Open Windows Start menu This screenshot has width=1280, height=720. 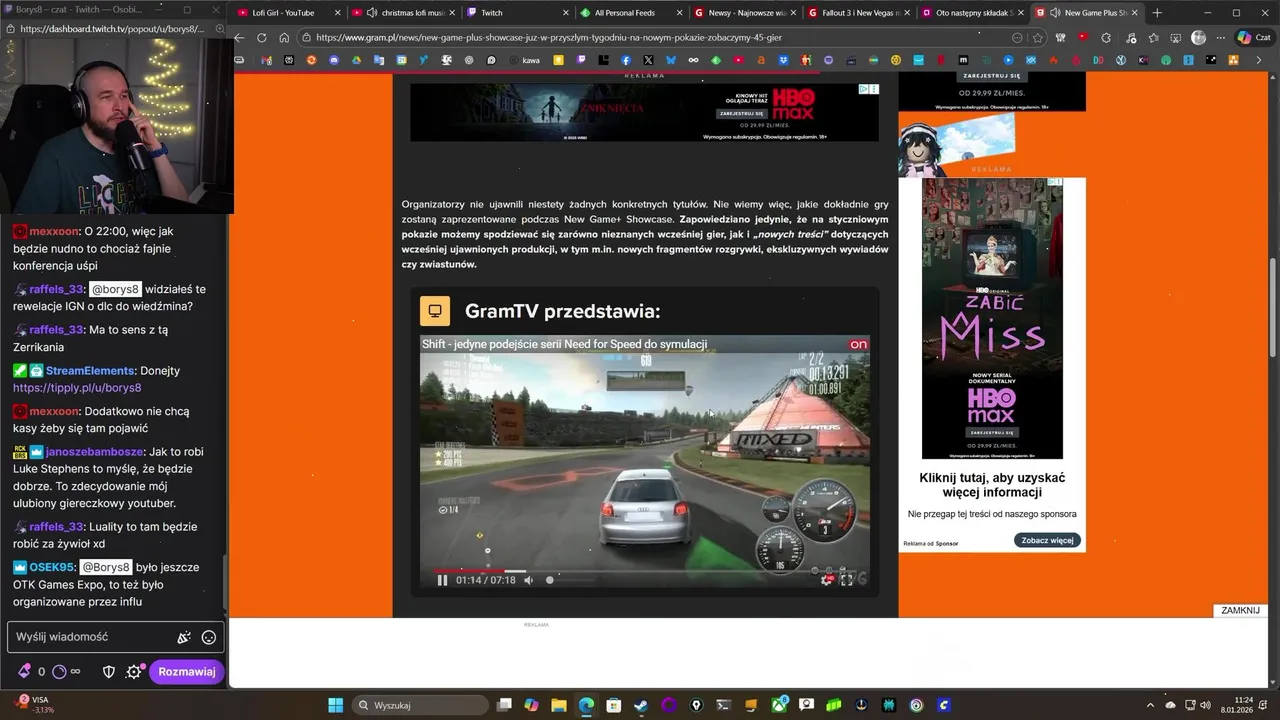pos(335,705)
